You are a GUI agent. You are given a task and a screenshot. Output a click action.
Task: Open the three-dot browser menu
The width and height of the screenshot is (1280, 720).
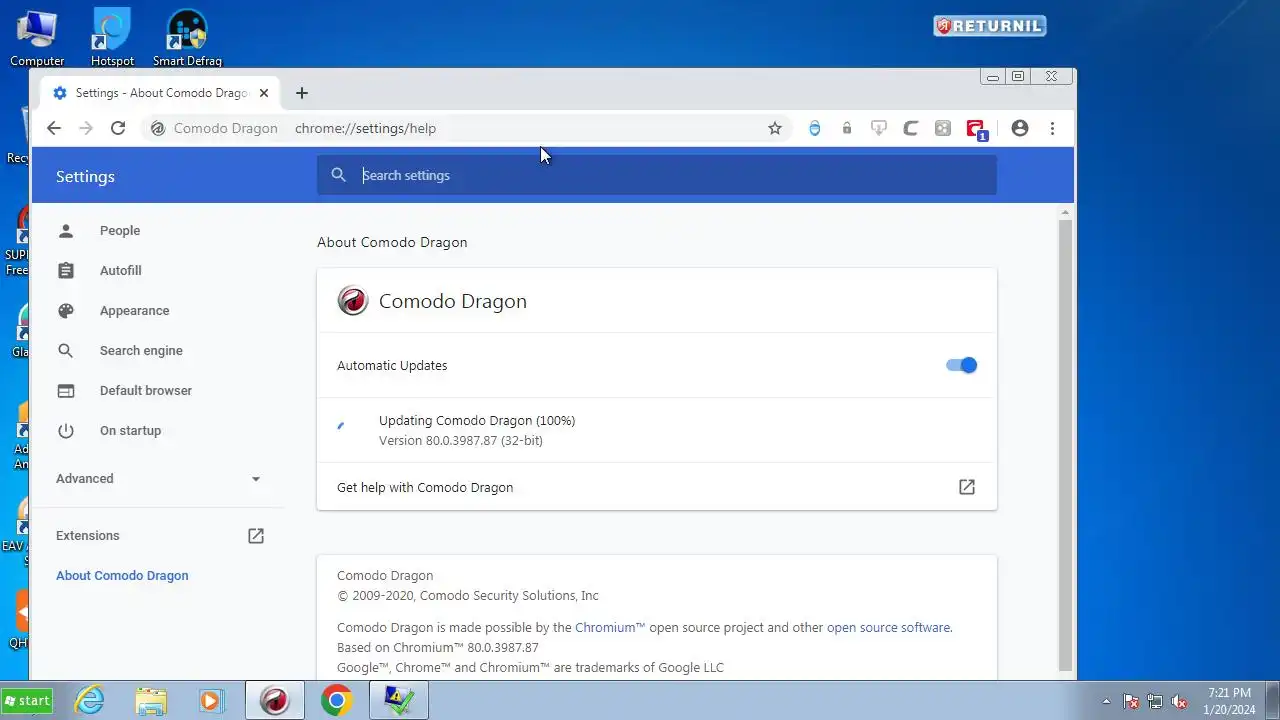1052,128
